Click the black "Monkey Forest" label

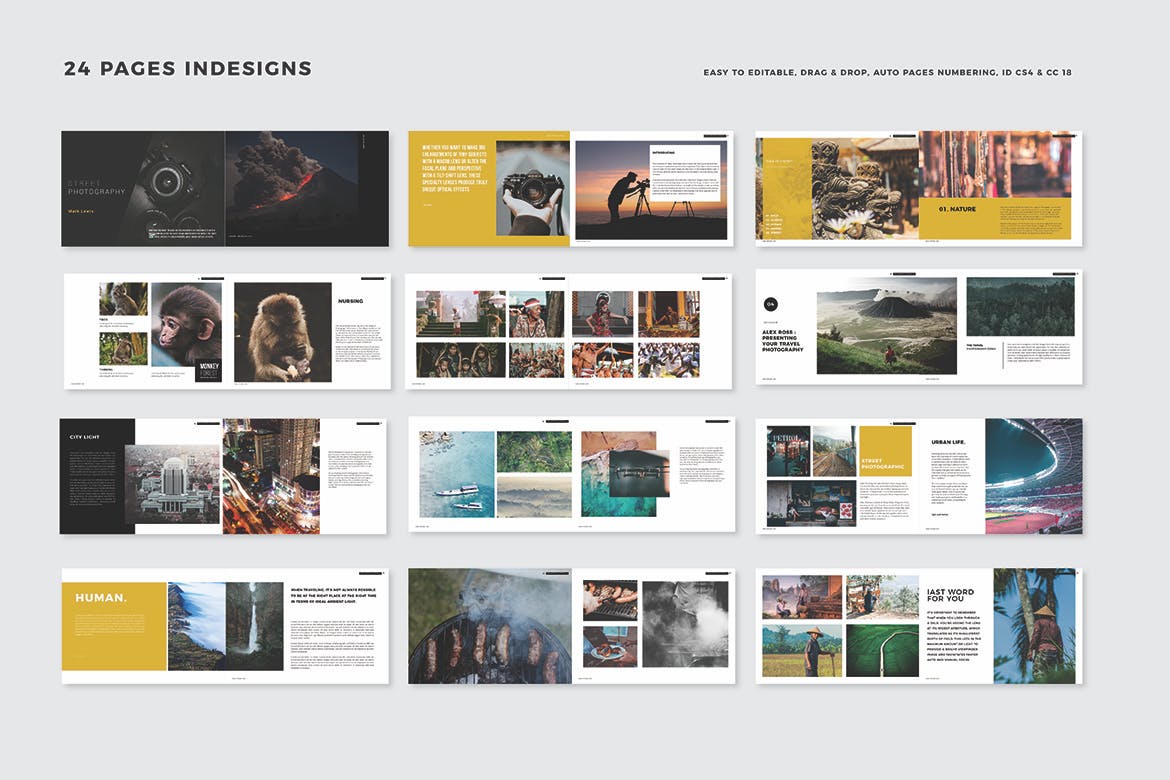(x=208, y=370)
